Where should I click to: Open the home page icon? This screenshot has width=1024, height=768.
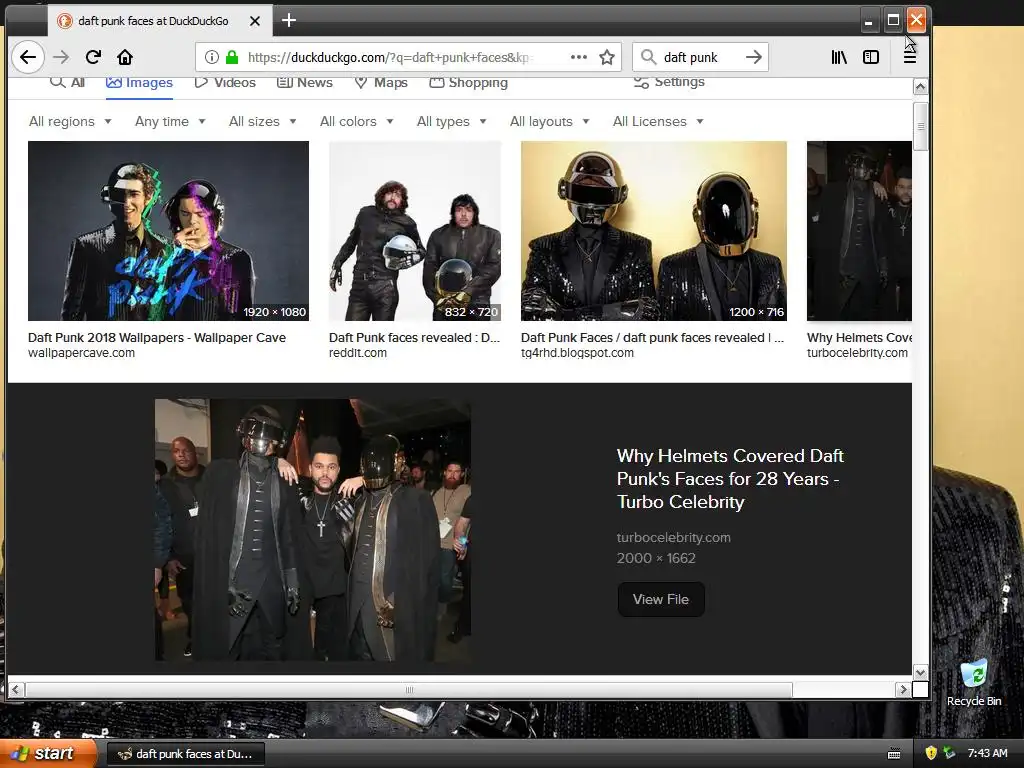point(125,57)
